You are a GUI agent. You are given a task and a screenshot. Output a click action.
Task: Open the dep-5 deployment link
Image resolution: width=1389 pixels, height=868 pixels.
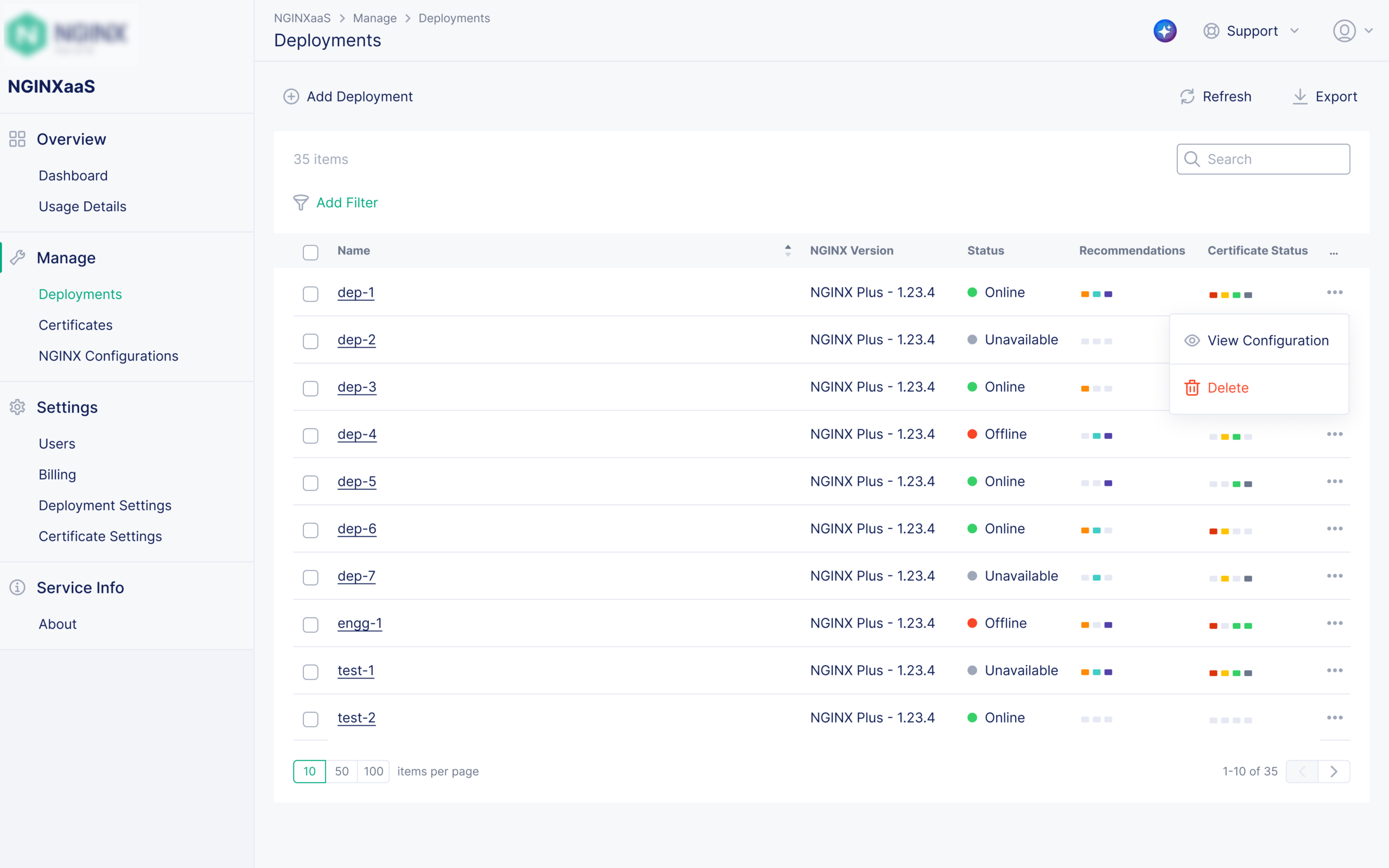[x=356, y=482]
